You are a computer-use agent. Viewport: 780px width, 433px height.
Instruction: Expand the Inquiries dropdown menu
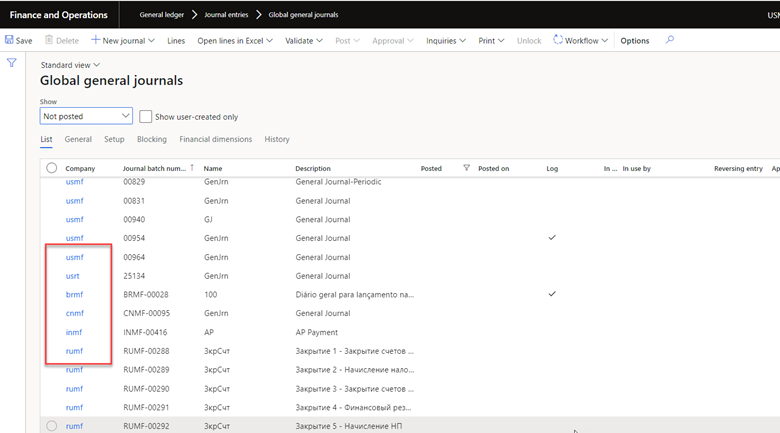tap(446, 41)
